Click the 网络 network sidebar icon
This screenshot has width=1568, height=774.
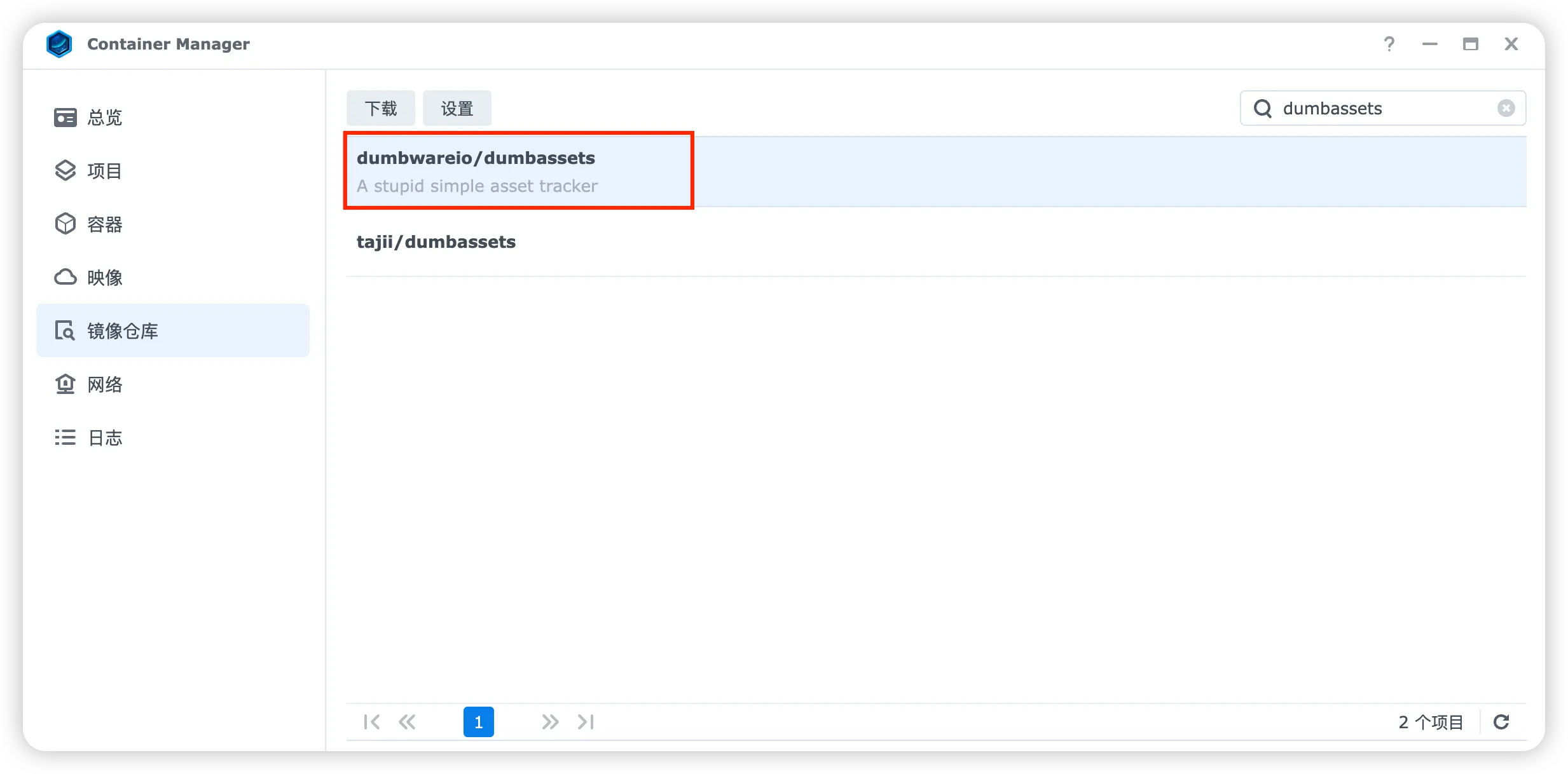tap(65, 384)
